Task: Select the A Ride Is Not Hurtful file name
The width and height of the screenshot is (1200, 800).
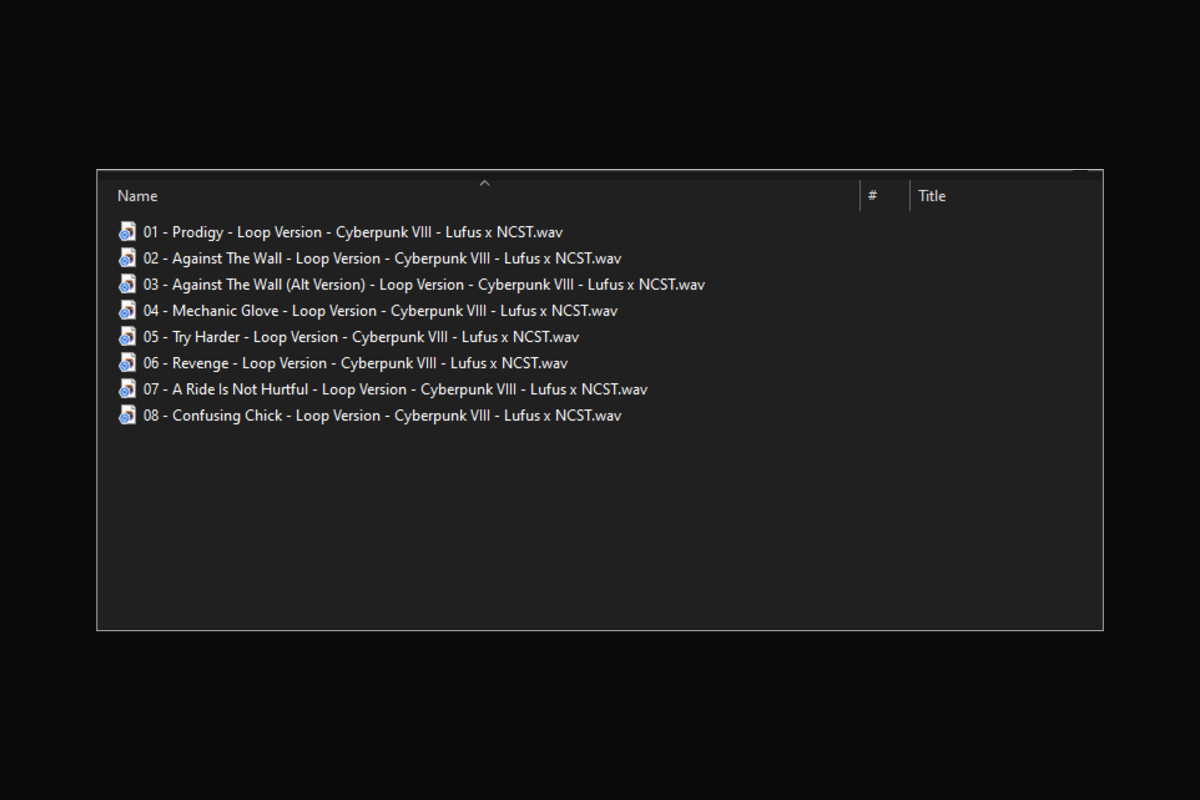Action: click(x=395, y=389)
